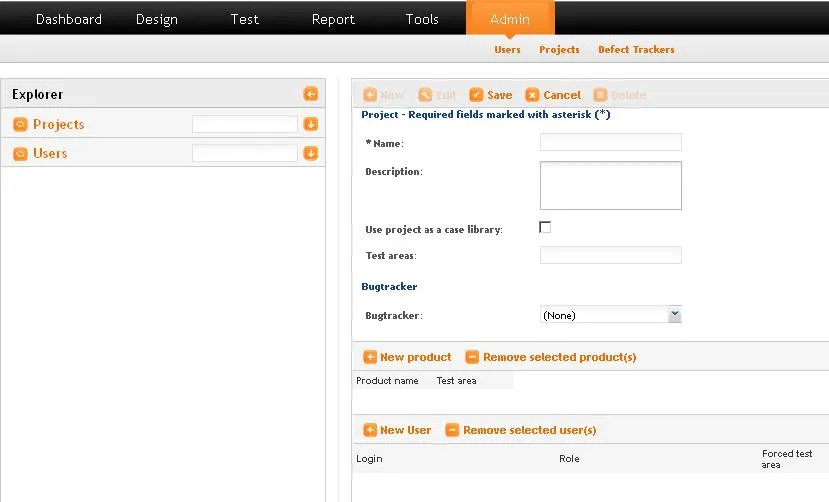Enable Use project as a case library
829x502 pixels.
click(x=545, y=227)
